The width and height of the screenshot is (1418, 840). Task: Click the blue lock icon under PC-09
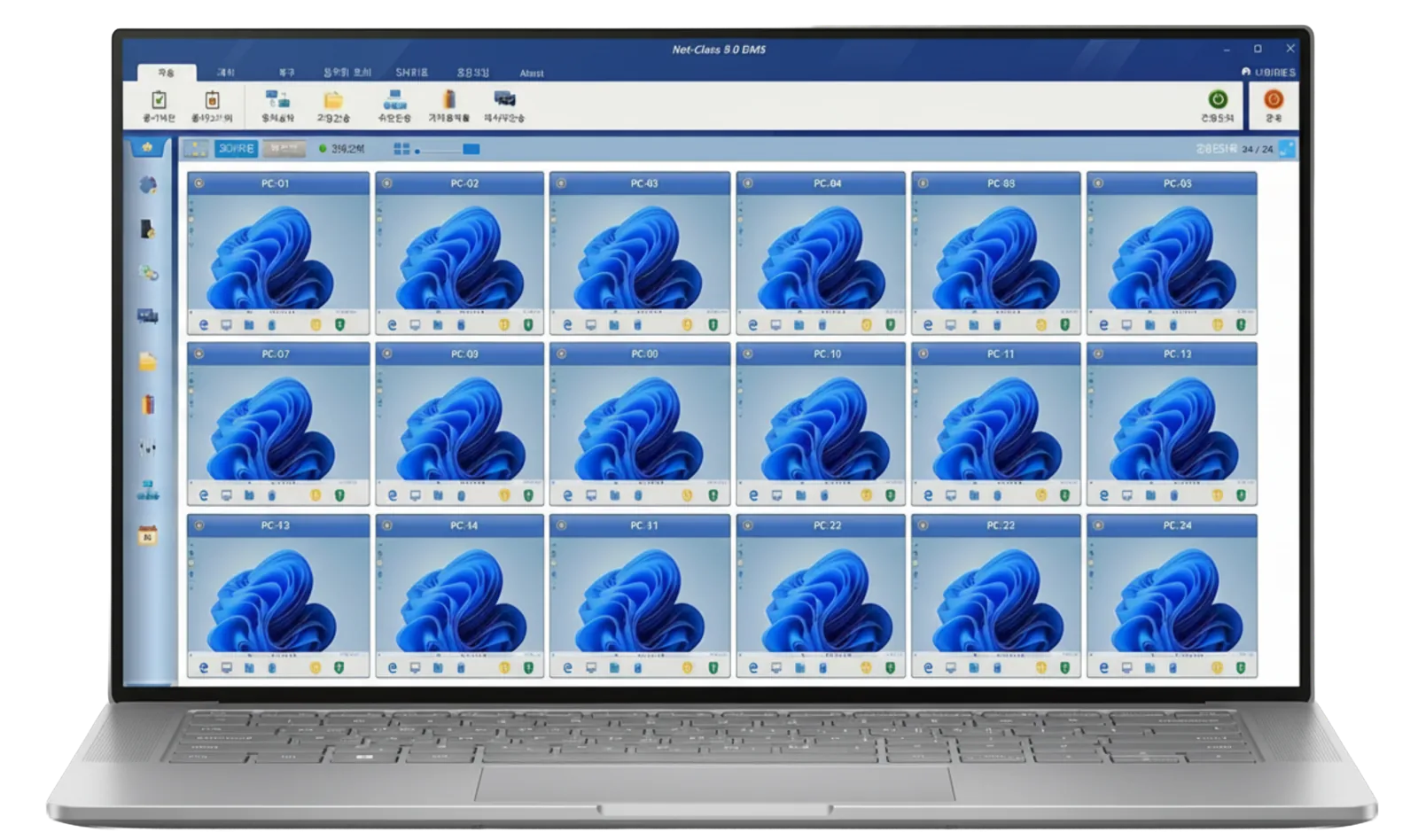(x=461, y=495)
